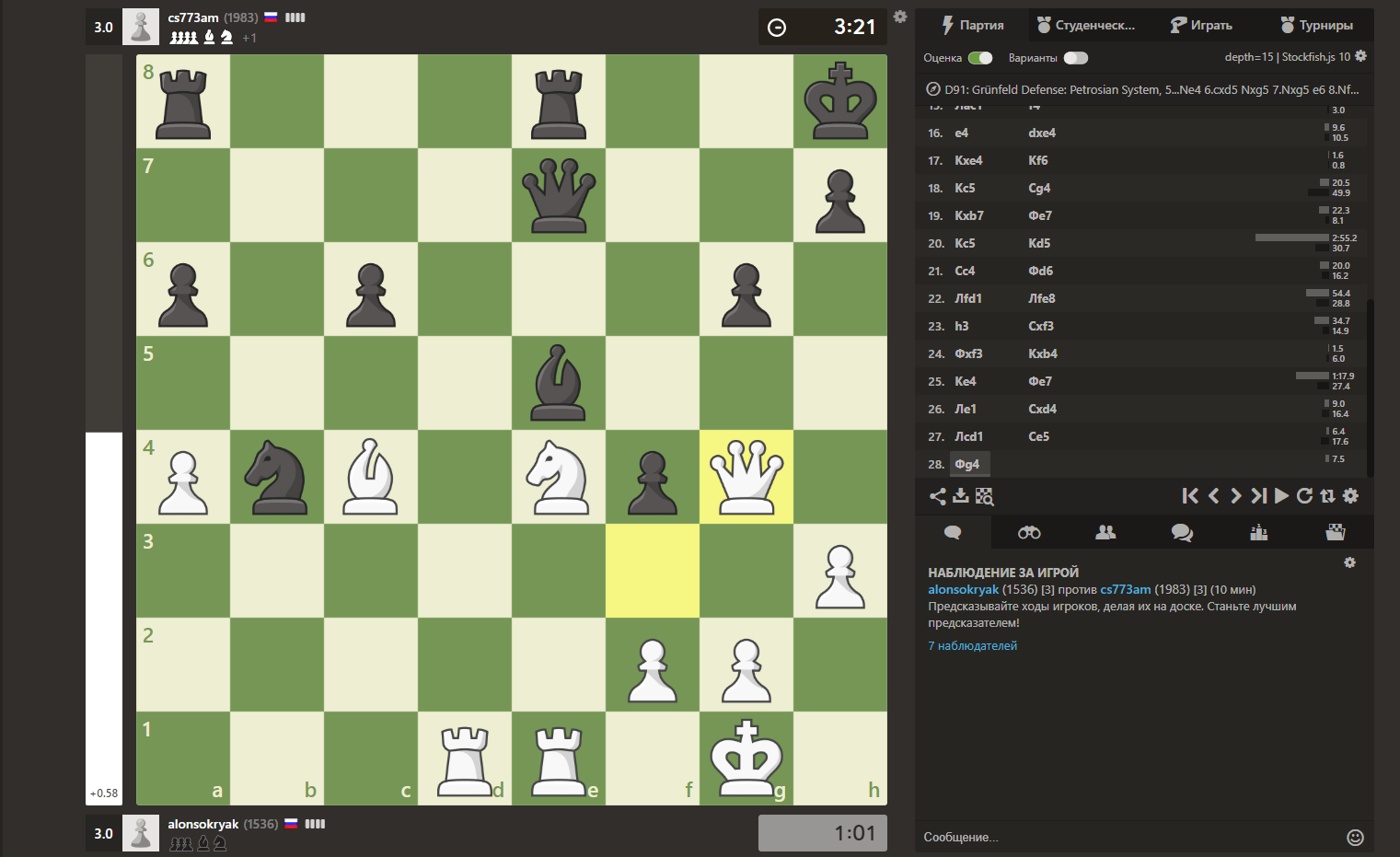Open the game download (PGN import) icon
Image resolution: width=1400 pixels, height=857 pixels.
point(961,496)
